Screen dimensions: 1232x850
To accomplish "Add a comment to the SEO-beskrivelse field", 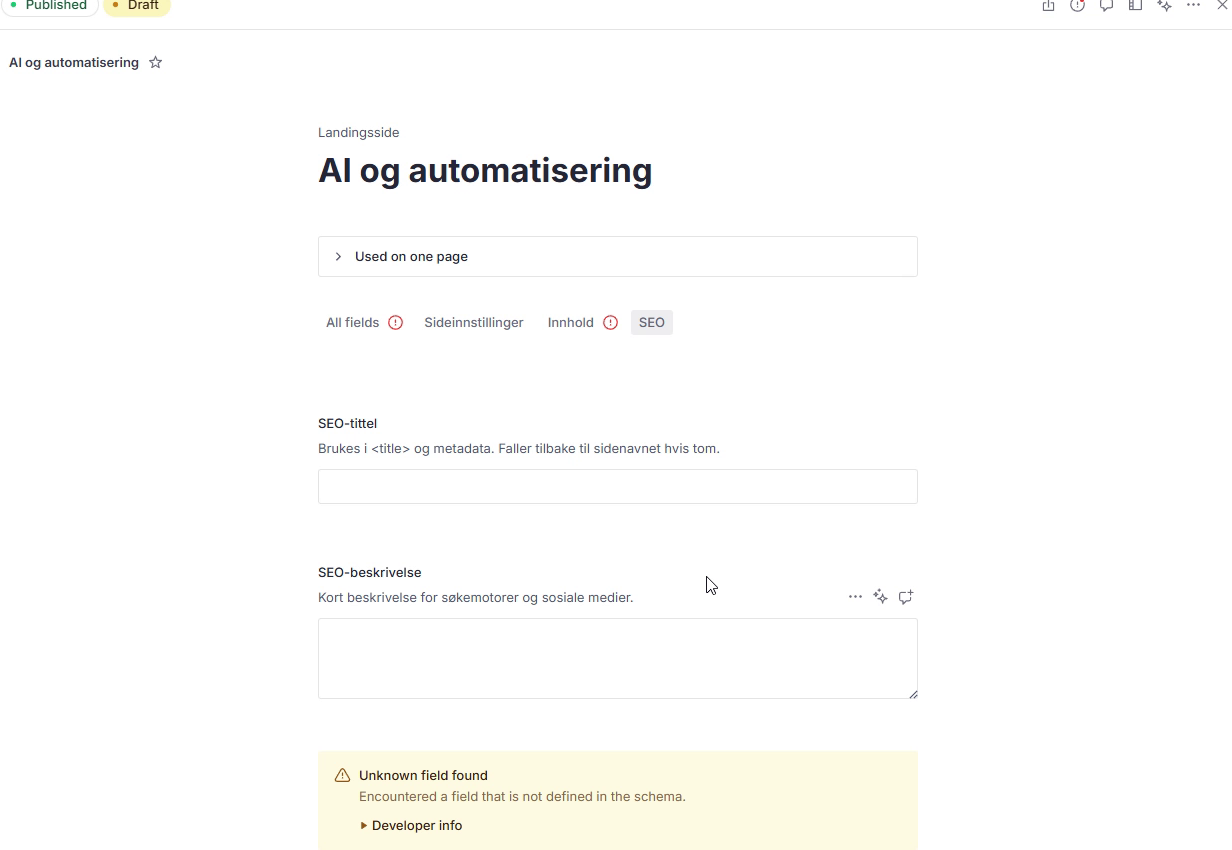I will tap(906, 597).
